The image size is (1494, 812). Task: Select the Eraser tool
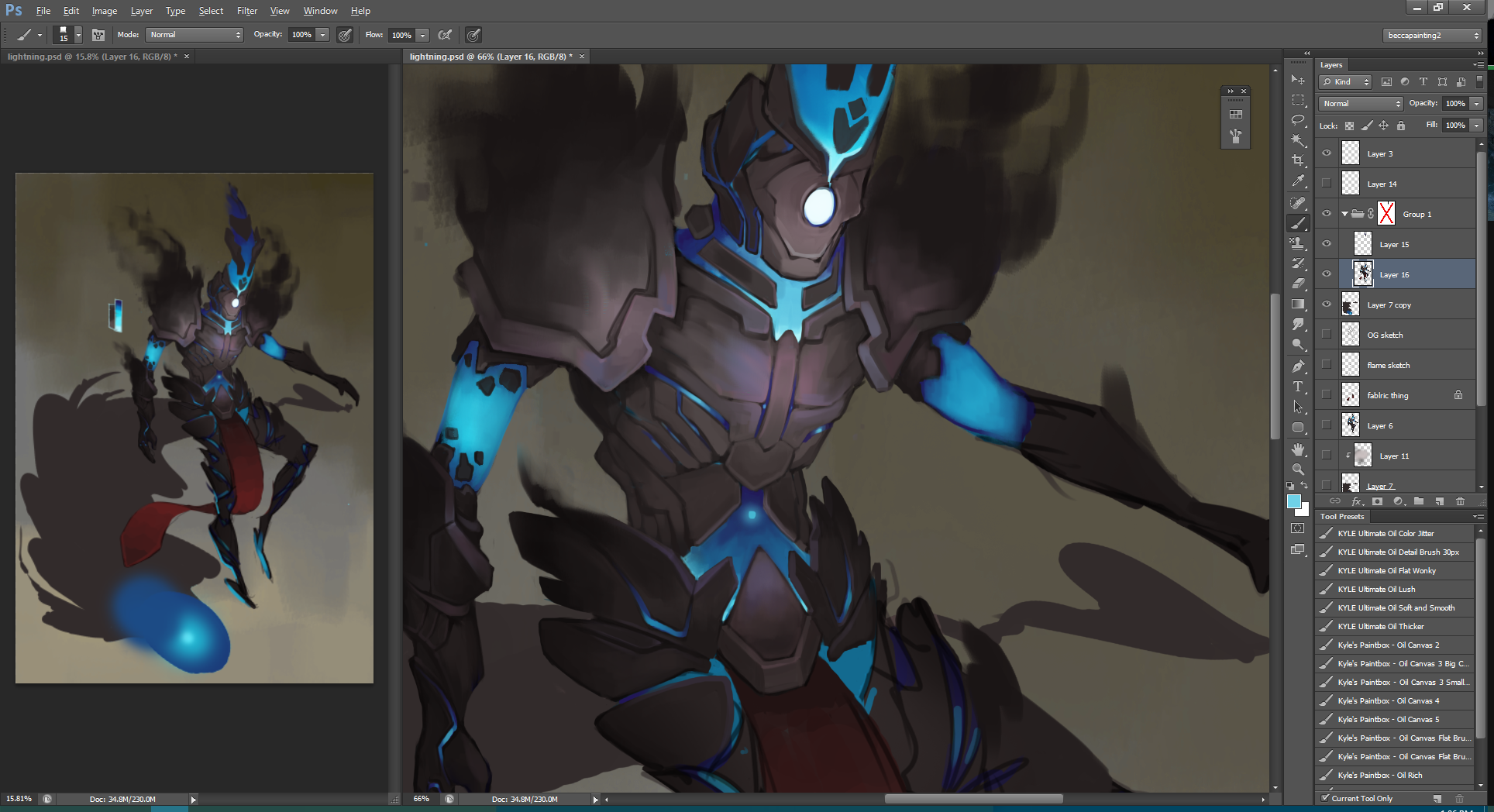[1298, 284]
